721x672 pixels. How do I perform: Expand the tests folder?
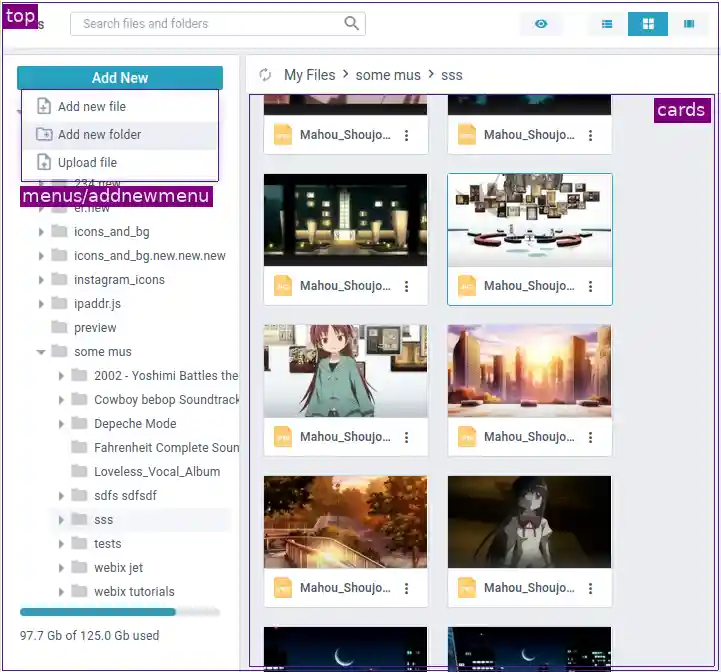61,544
